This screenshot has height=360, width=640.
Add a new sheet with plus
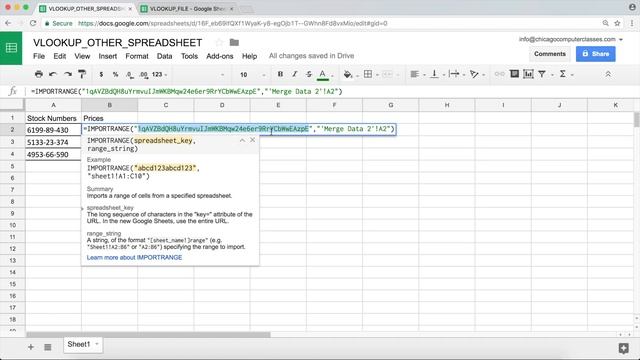point(31,347)
